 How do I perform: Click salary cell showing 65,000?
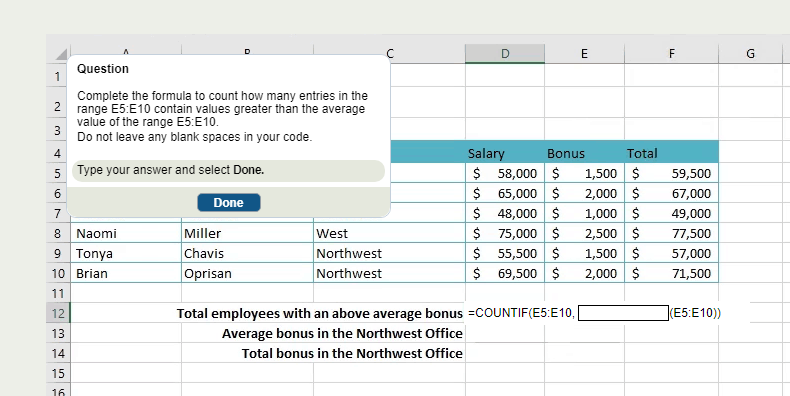(505, 193)
